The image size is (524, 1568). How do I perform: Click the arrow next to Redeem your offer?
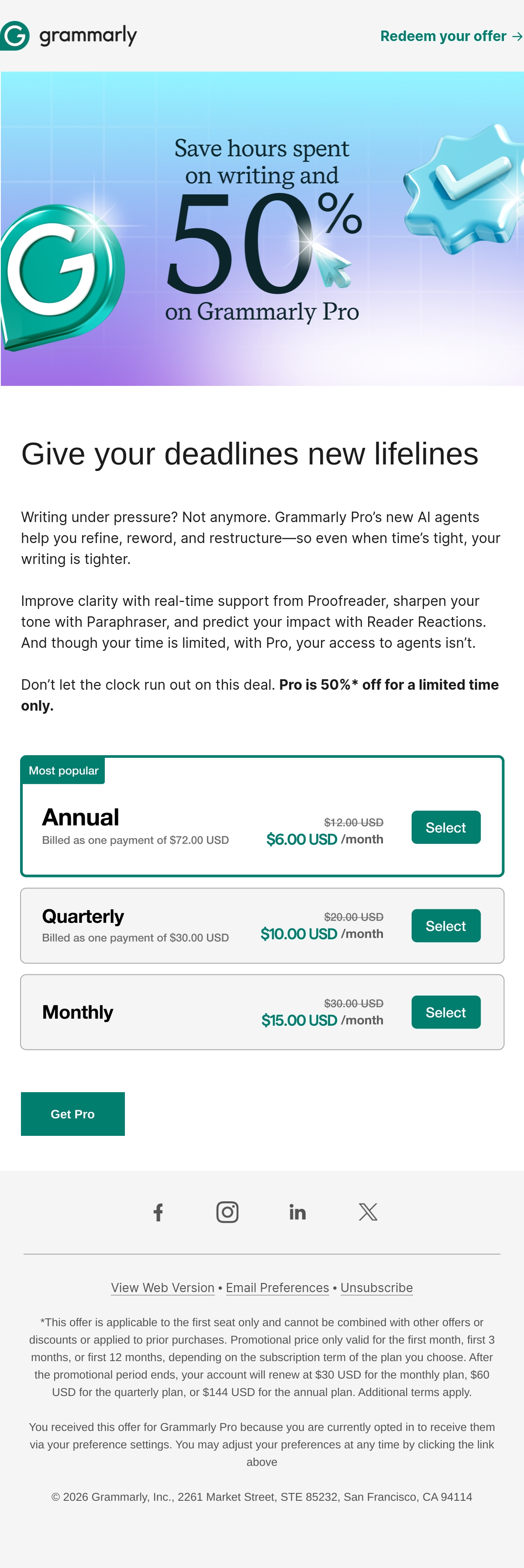click(517, 37)
